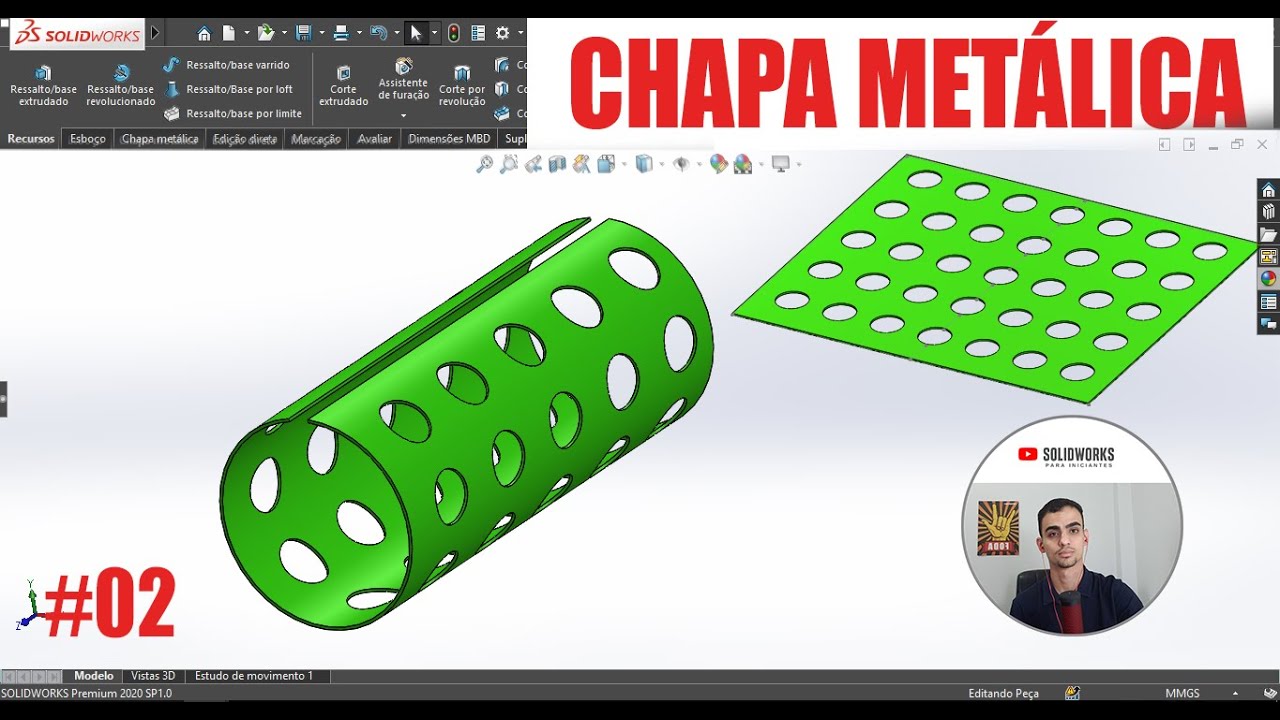This screenshot has height=720, width=1280.
Task: Open the Modelo bottom tab
Action: pyautogui.click(x=94, y=676)
